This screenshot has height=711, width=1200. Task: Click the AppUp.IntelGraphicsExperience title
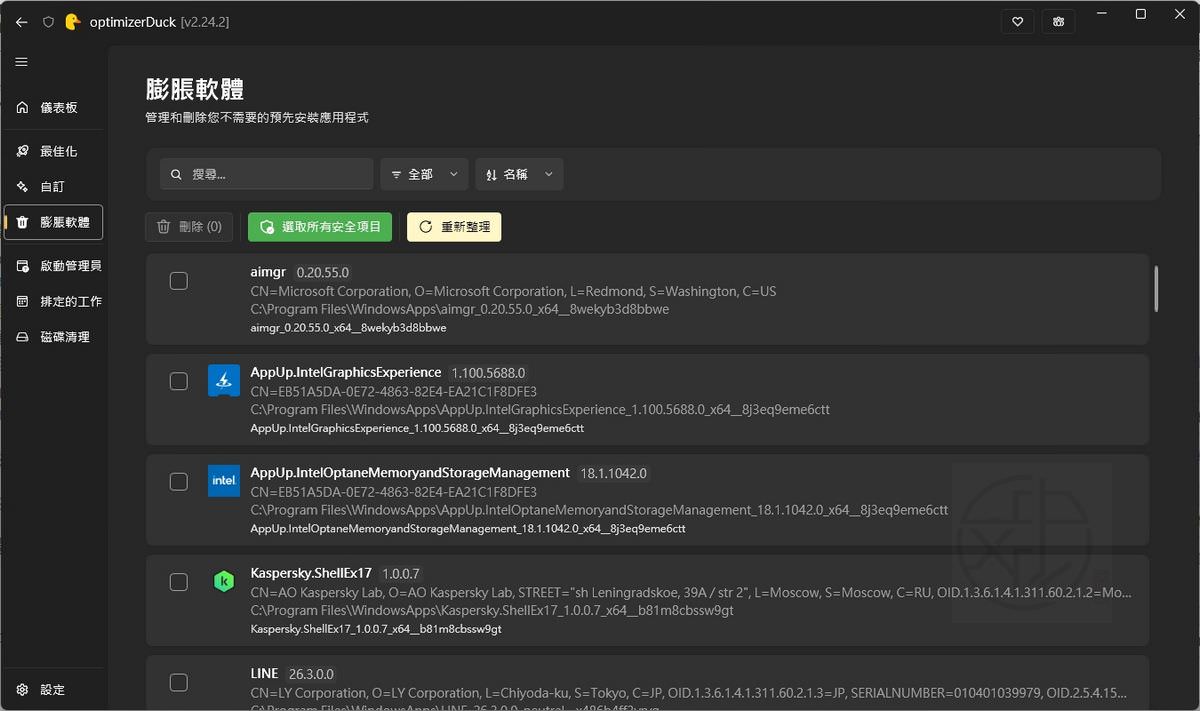346,372
